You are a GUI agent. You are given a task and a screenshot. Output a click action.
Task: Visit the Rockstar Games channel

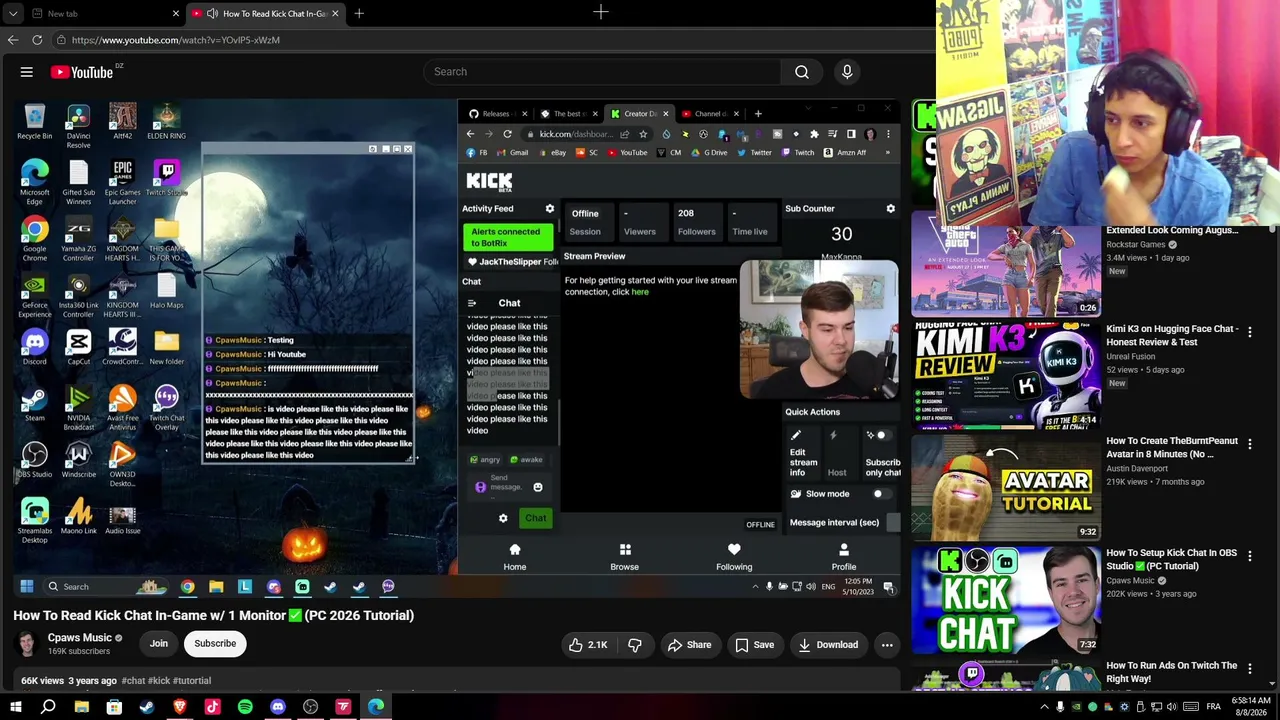1136,244
